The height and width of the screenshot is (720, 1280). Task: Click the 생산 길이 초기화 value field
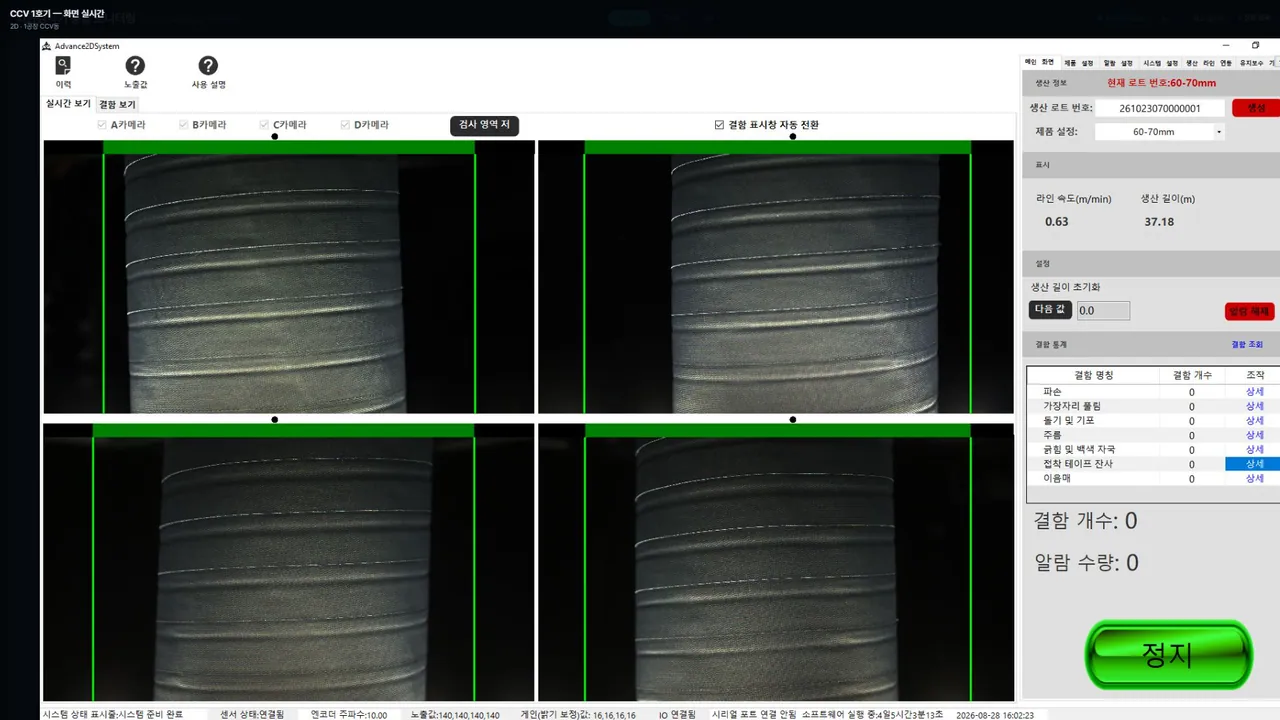click(x=1103, y=311)
